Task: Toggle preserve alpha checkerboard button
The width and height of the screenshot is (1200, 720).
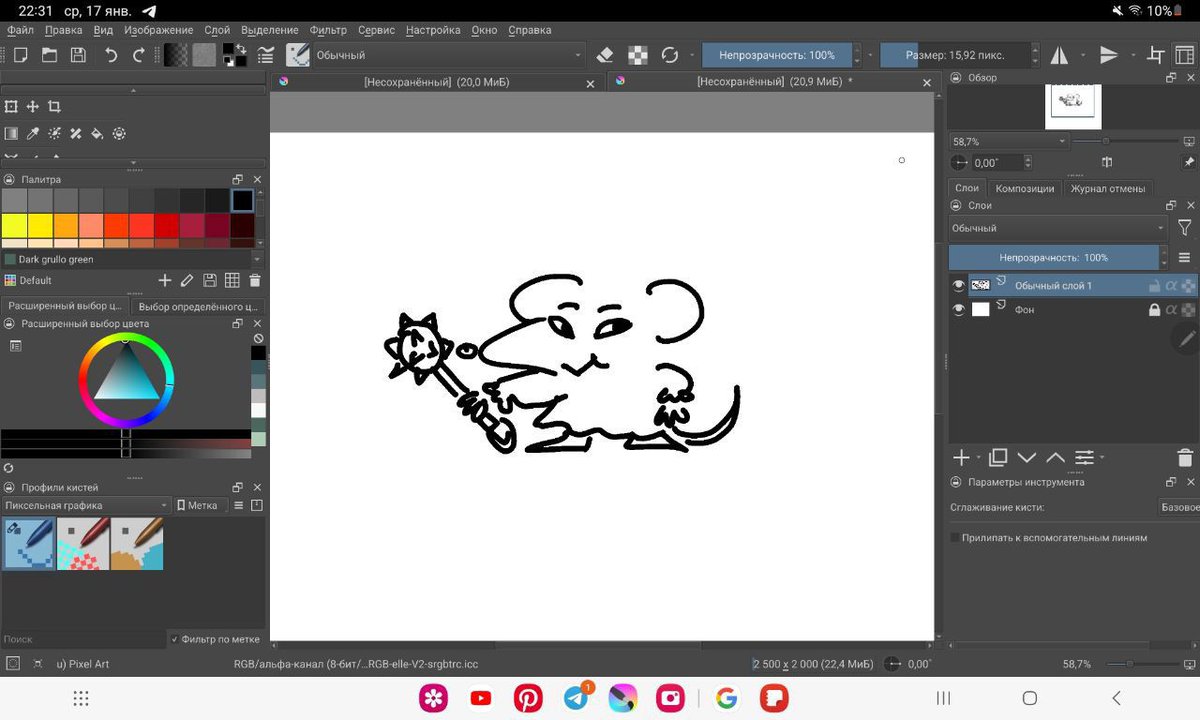Action: point(637,56)
